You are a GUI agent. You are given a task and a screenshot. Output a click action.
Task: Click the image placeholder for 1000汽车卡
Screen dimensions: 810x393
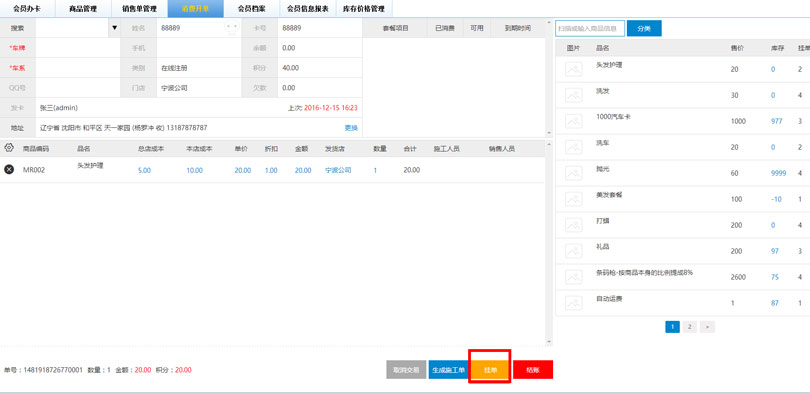click(574, 121)
